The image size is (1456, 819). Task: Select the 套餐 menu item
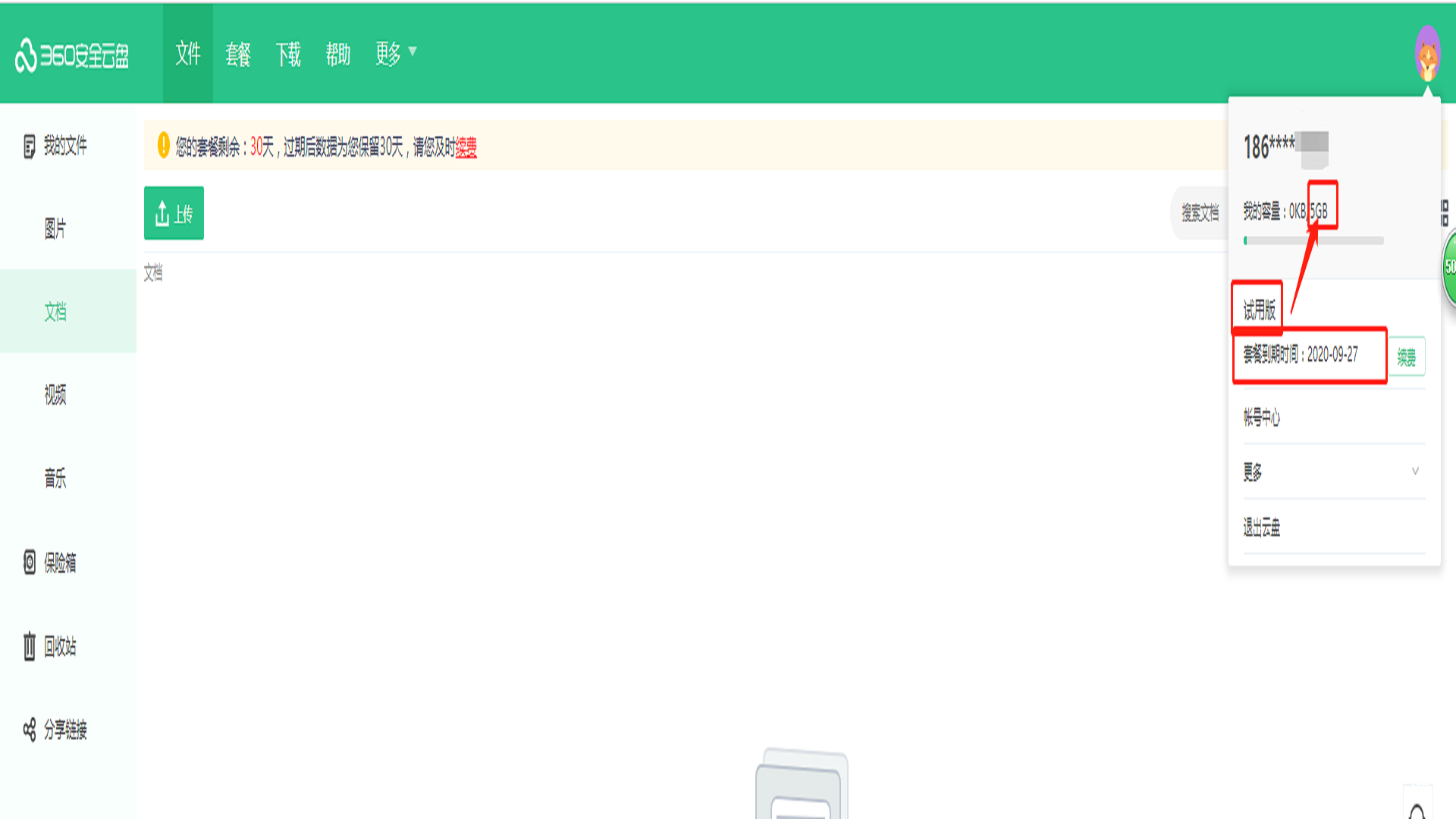tap(238, 54)
